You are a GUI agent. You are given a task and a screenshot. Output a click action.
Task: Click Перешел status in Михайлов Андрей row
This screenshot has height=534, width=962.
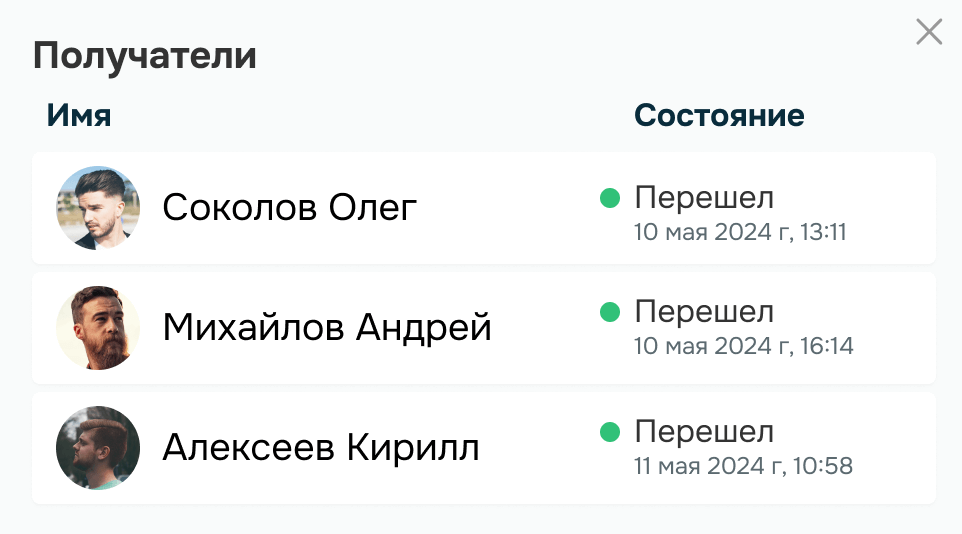[x=704, y=312]
